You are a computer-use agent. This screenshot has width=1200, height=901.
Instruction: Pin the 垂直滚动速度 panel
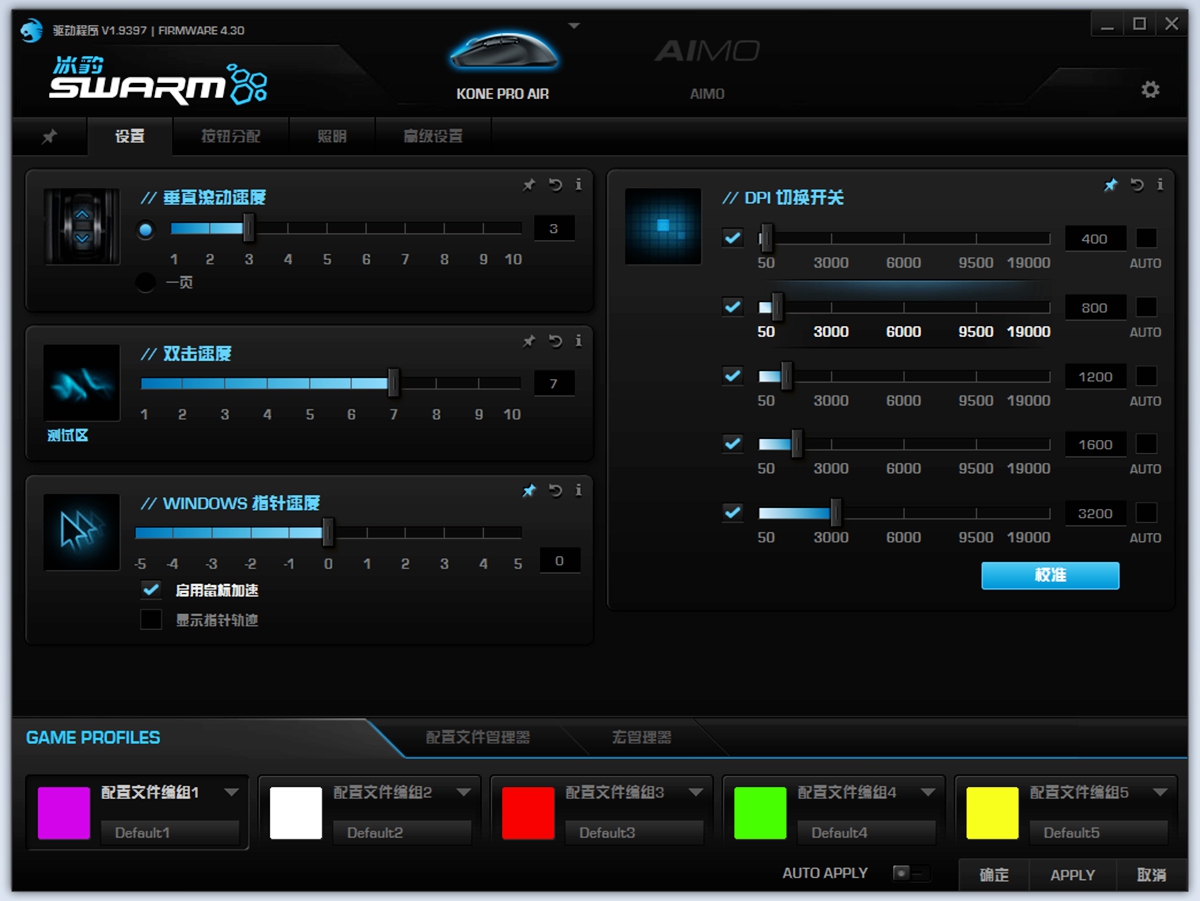pos(529,185)
